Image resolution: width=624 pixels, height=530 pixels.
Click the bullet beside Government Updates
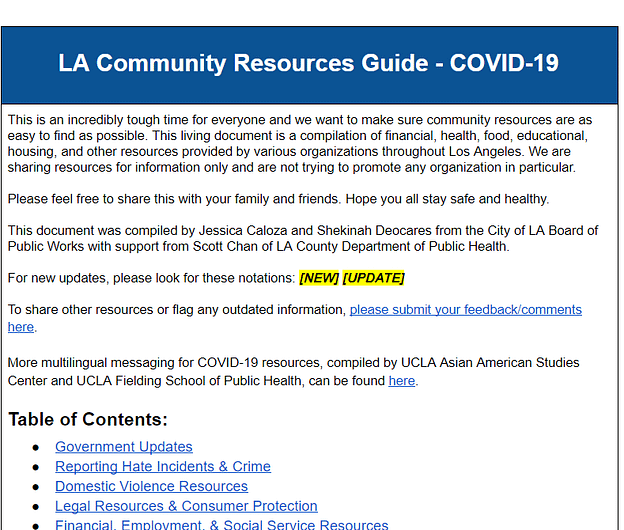(36, 448)
